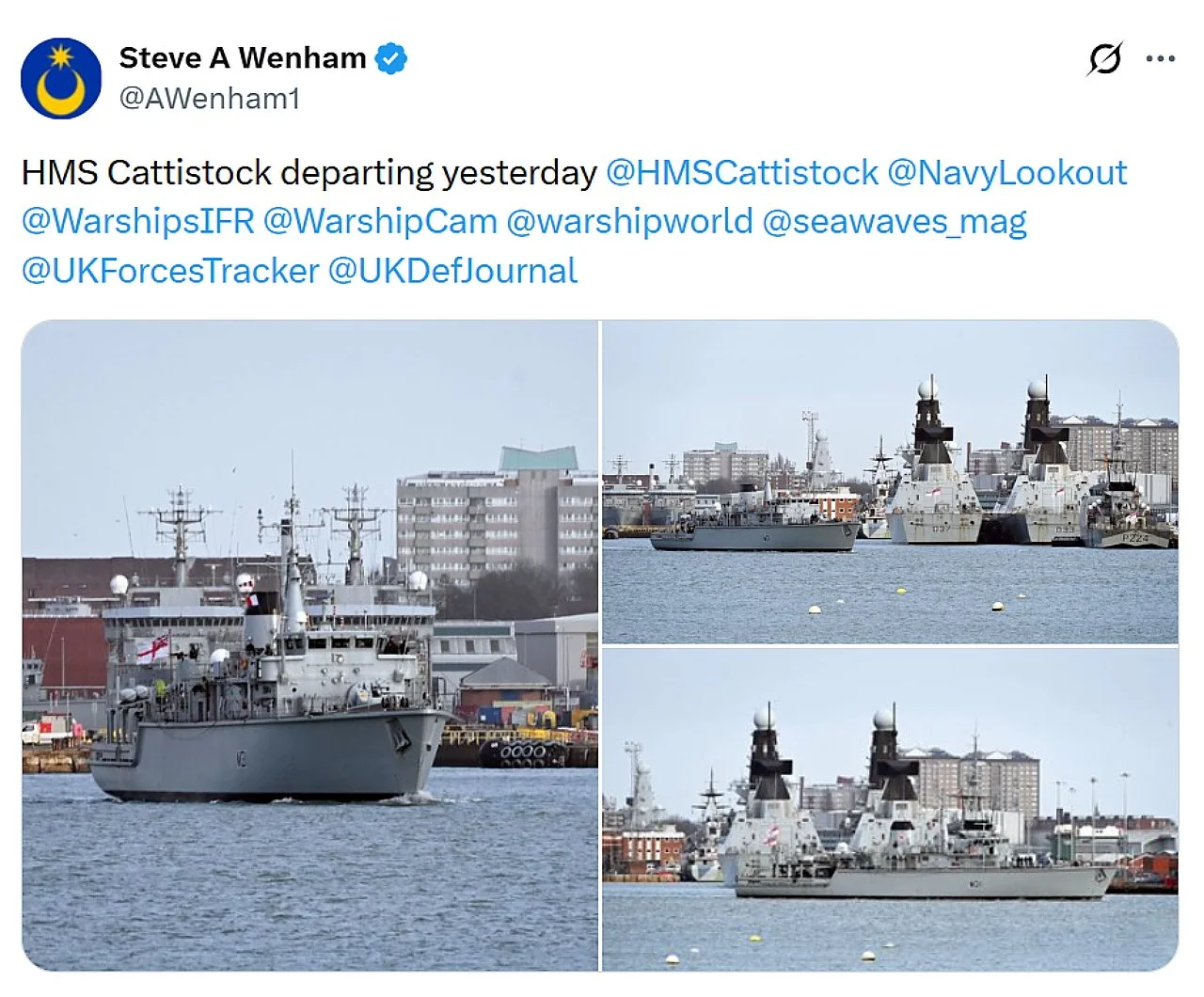
Task: Open the @WarshipCam mention
Action: [x=380, y=221]
